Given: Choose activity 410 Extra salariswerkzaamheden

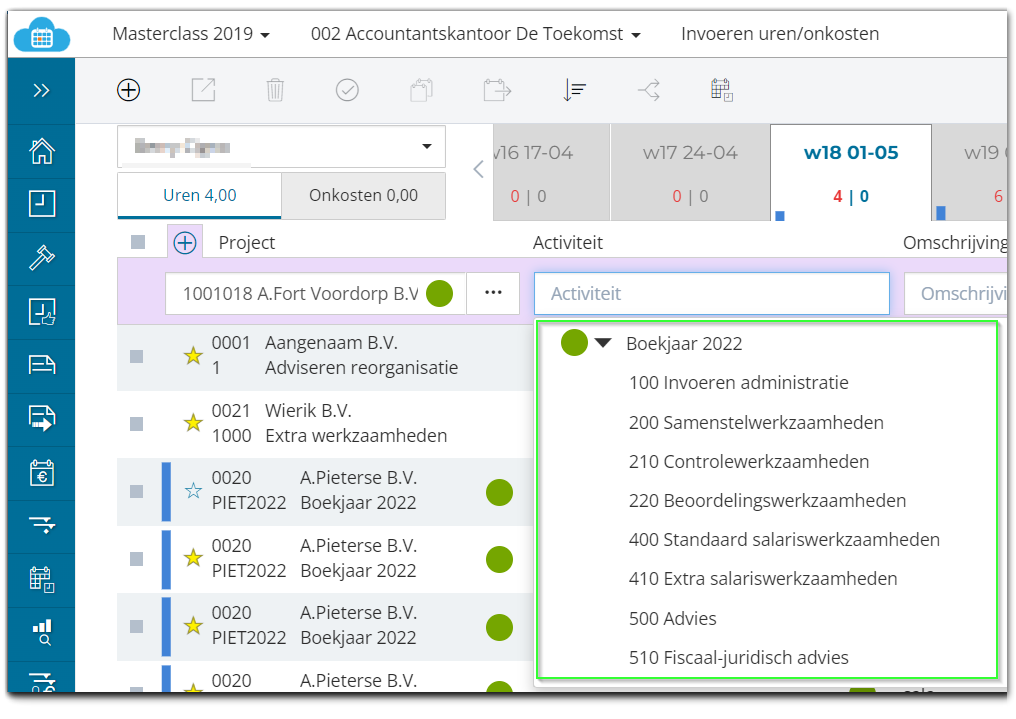Looking at the screenshot, I should click(x=763, y=578).
